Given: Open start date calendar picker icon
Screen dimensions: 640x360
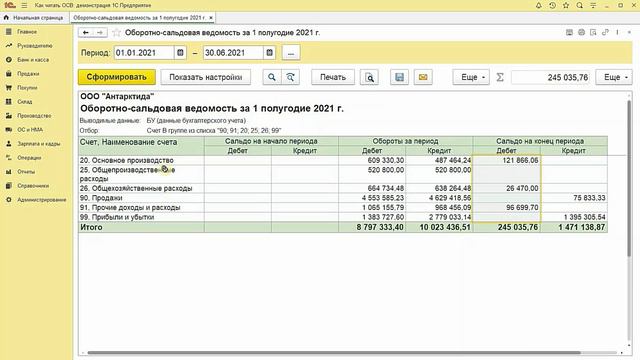Looking at the screenshot, I should point(180,53).
